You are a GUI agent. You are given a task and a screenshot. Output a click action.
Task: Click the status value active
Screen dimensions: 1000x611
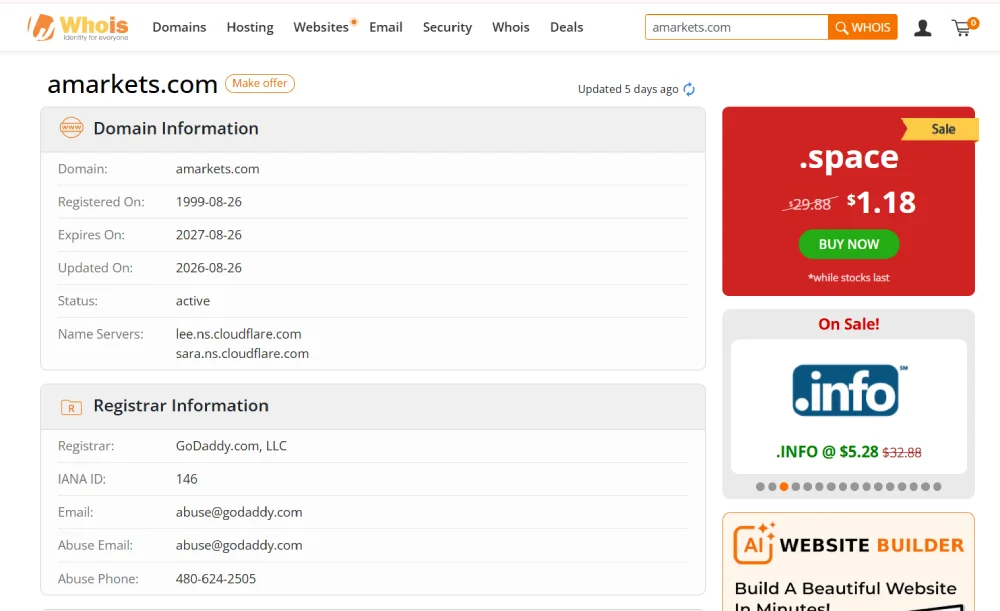[193, 301]
